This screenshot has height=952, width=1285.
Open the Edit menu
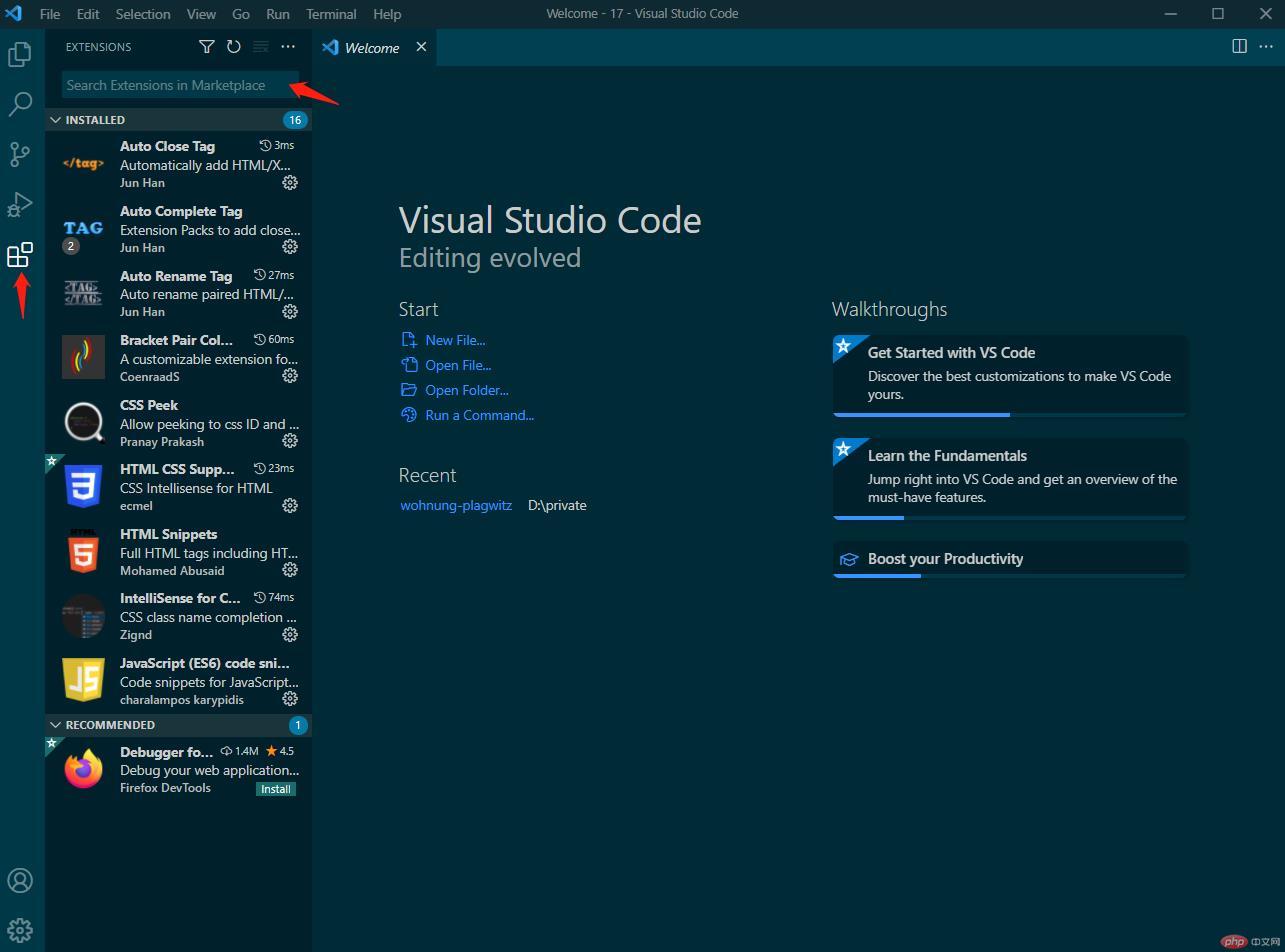(x=88, y=14)
